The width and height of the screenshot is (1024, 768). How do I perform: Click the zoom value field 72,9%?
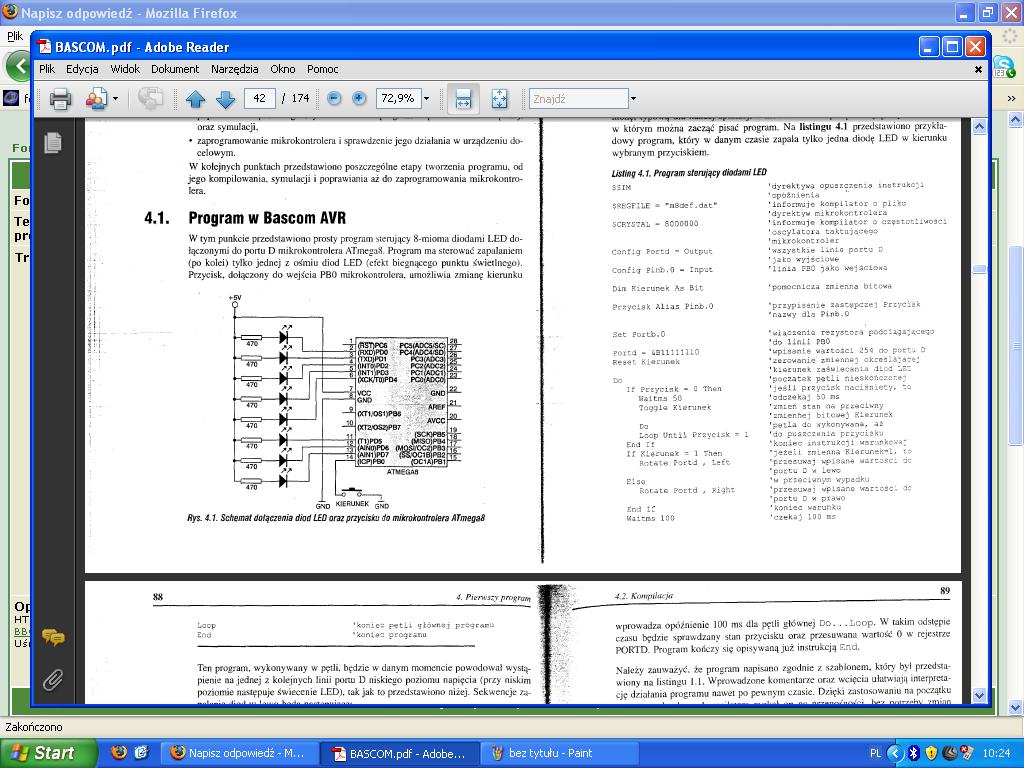[x=398, y=99]
